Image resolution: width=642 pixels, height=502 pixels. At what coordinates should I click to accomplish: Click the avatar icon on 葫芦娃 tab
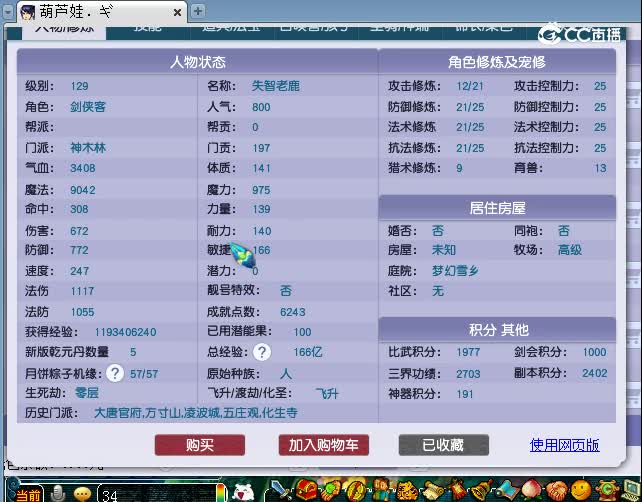point(27,12)
